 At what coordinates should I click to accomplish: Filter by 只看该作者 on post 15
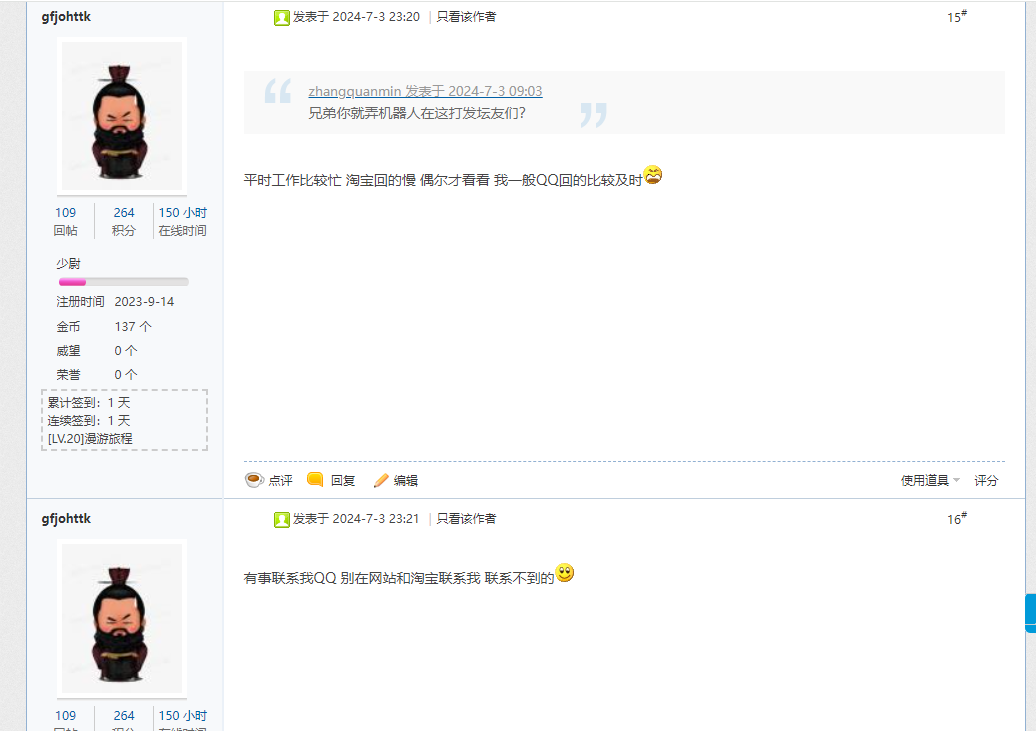(466, 17)
